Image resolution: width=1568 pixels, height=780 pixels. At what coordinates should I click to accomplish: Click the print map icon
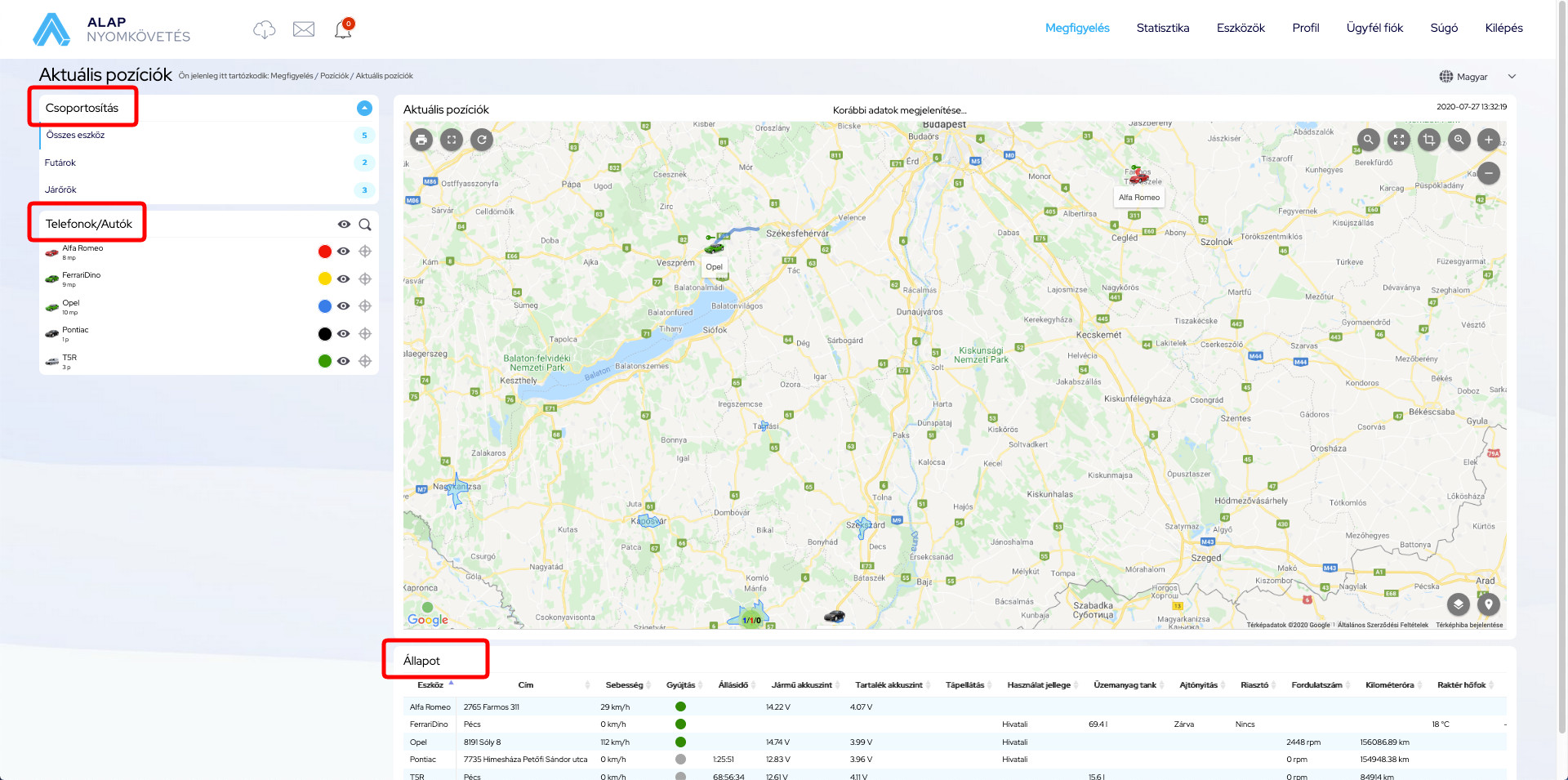pyautogui.click(x=421, y=140)
